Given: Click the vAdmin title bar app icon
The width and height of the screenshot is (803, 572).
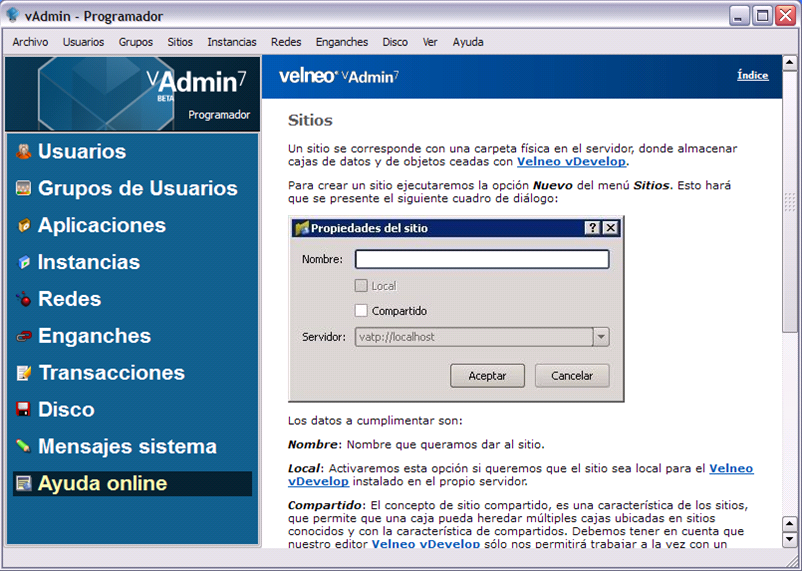Looking at the screenshot, I should click(12, 15).
